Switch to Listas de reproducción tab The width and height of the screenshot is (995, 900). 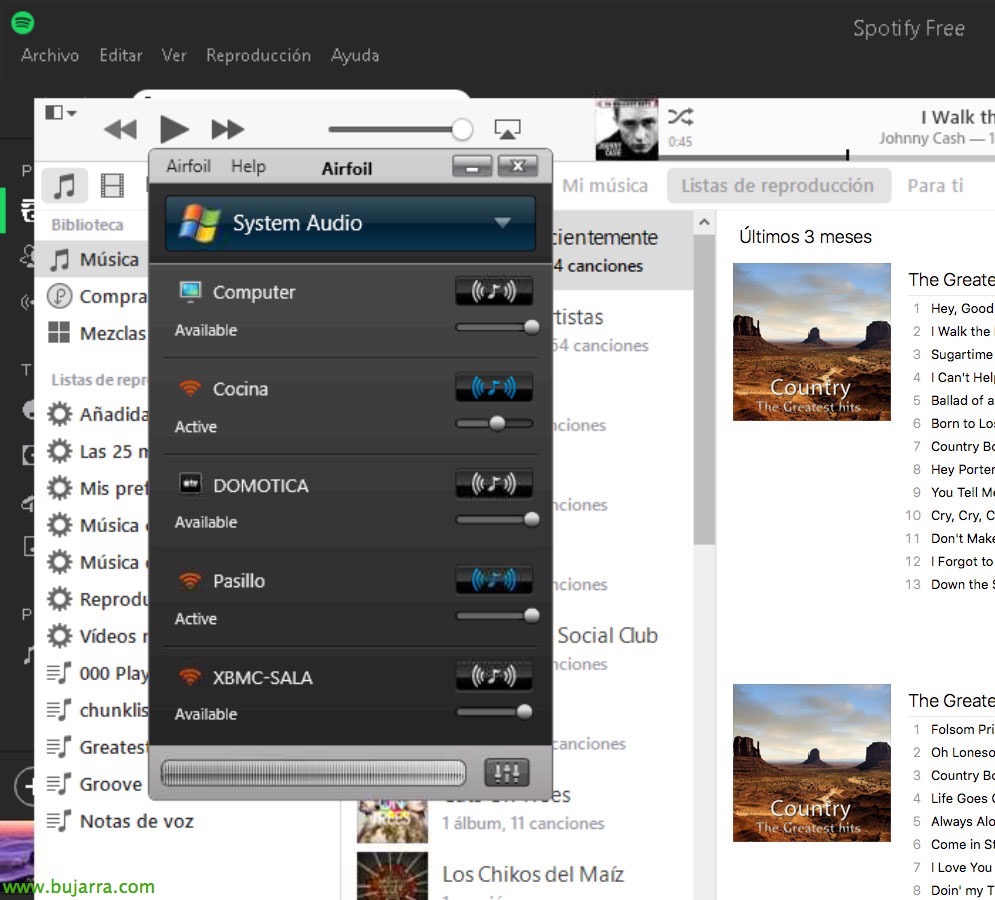click(777, 186)
